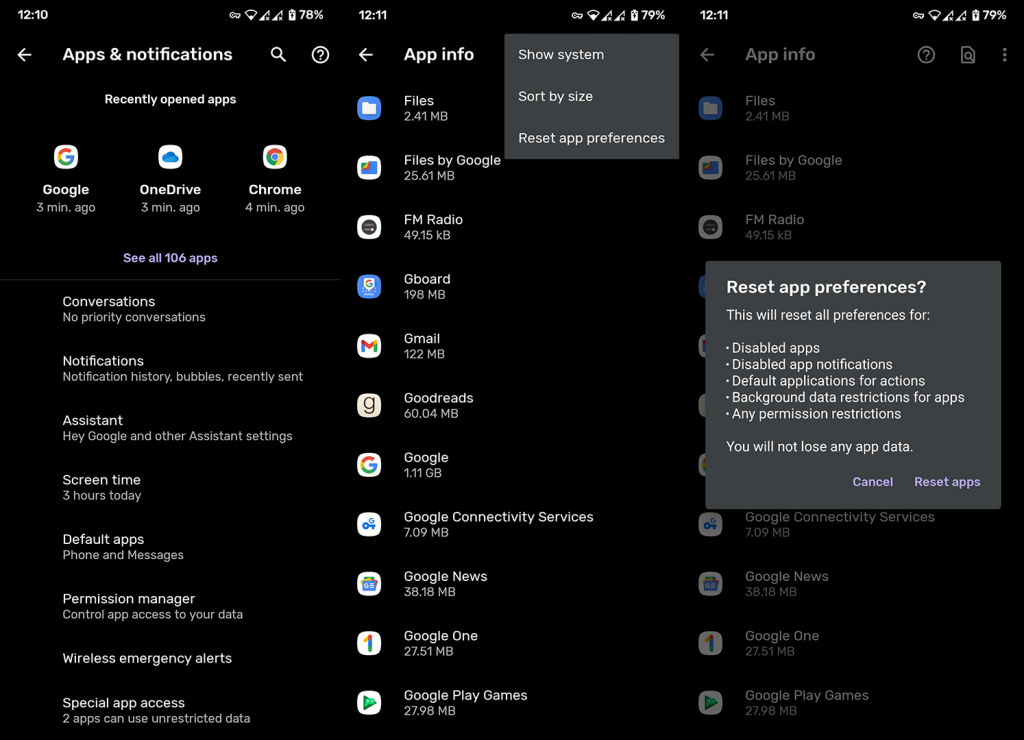The width and height of the screenshot is (1024, 740).
Task: Open the See all 106 apps link
Action: [x=170, y=258]
